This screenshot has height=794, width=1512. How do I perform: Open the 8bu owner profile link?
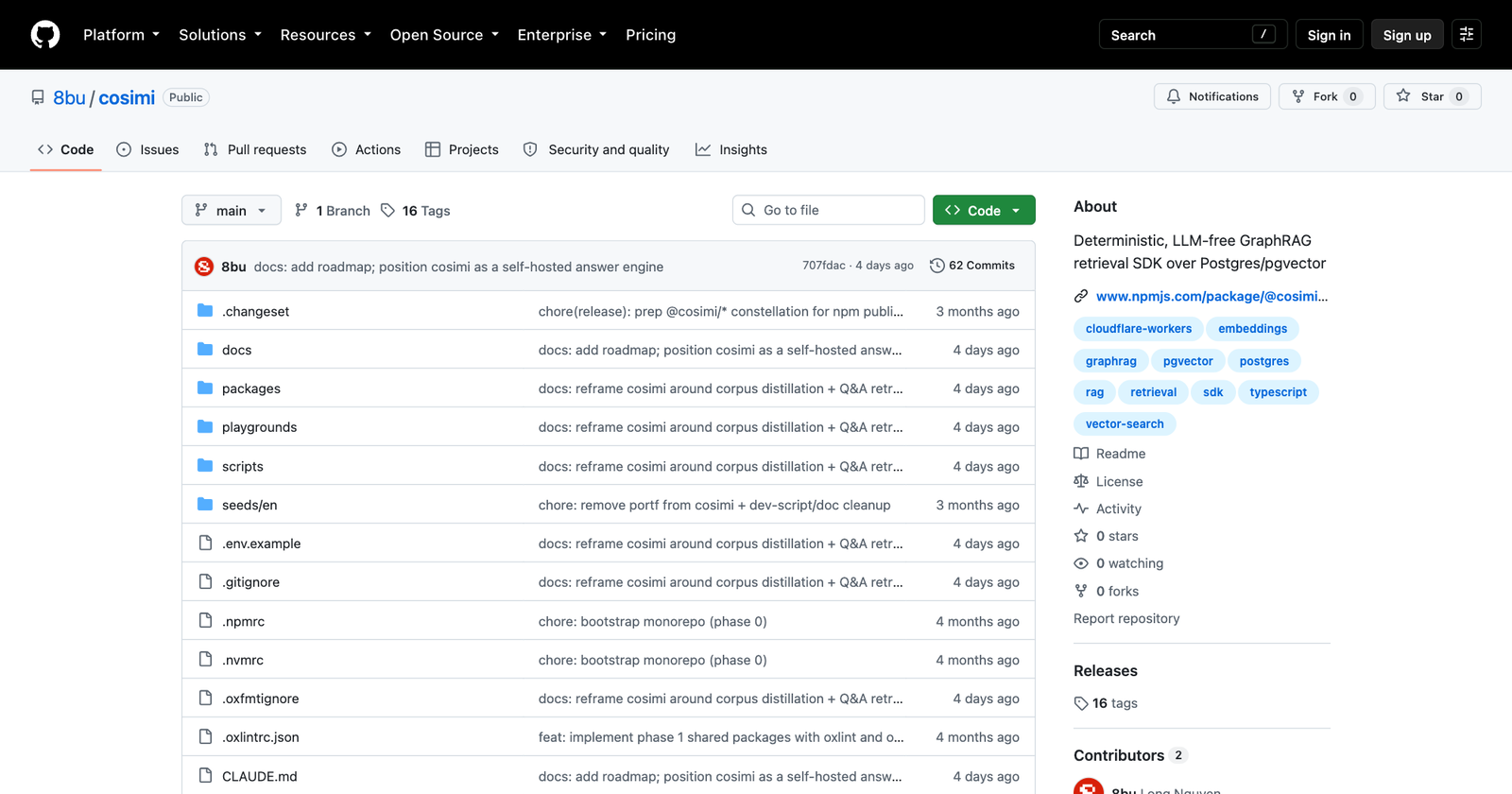click(69, 97)
